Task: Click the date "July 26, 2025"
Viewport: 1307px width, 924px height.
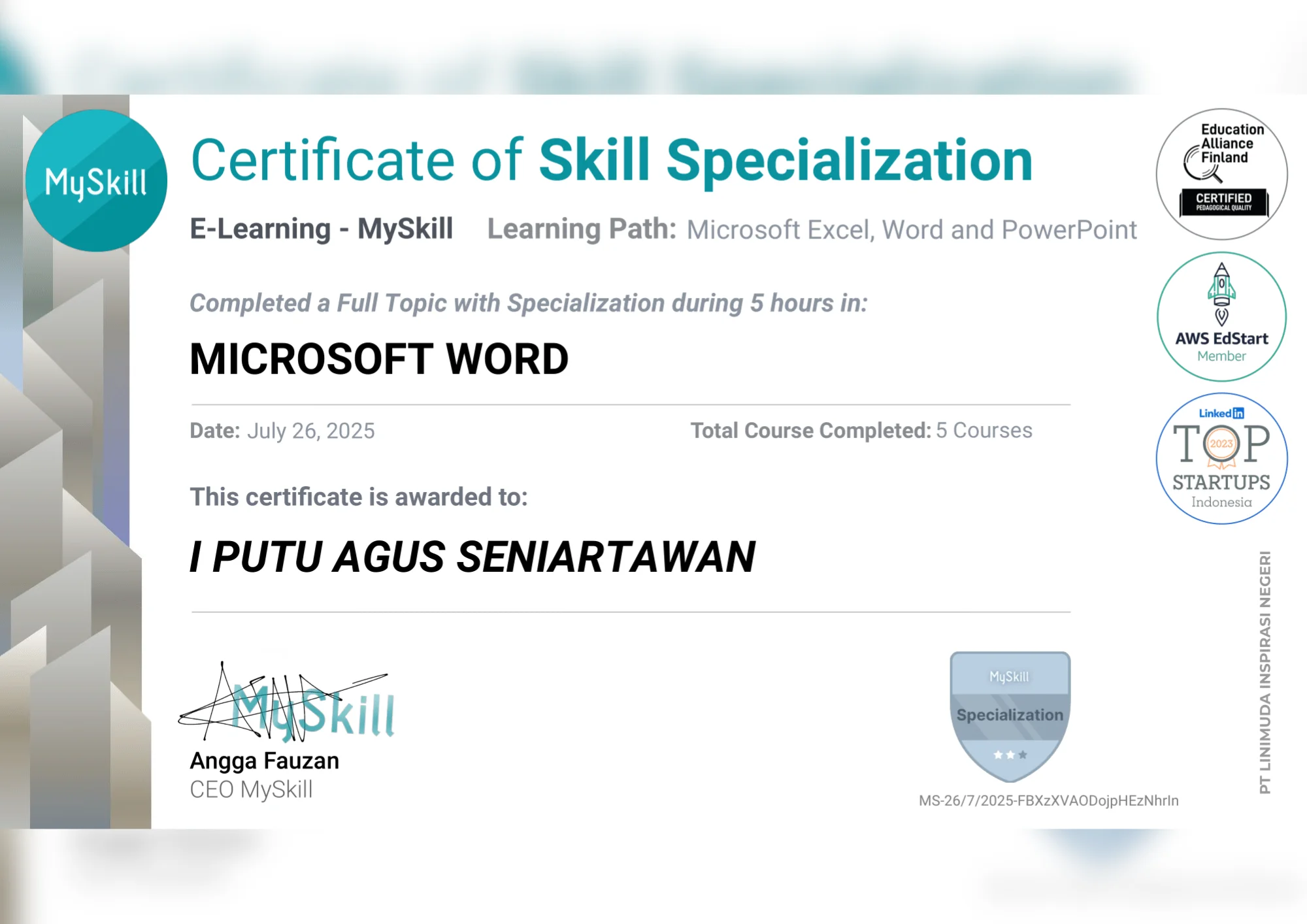Action: click(x=311, y=431)
